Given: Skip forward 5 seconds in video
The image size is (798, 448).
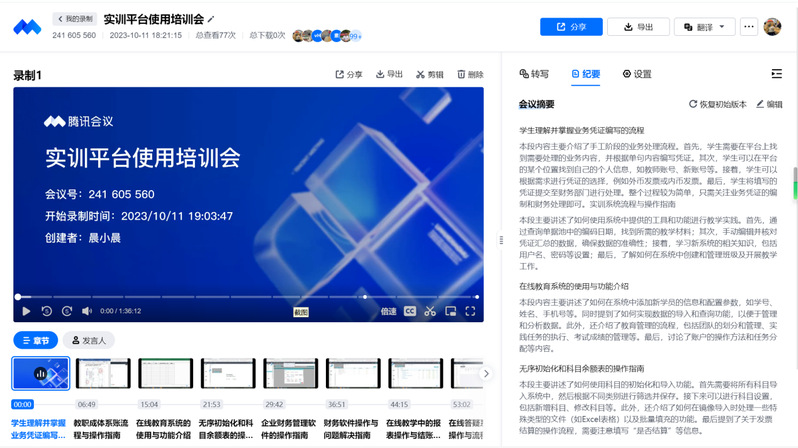Looking at the screenshot, I should (x=67, y=311).
